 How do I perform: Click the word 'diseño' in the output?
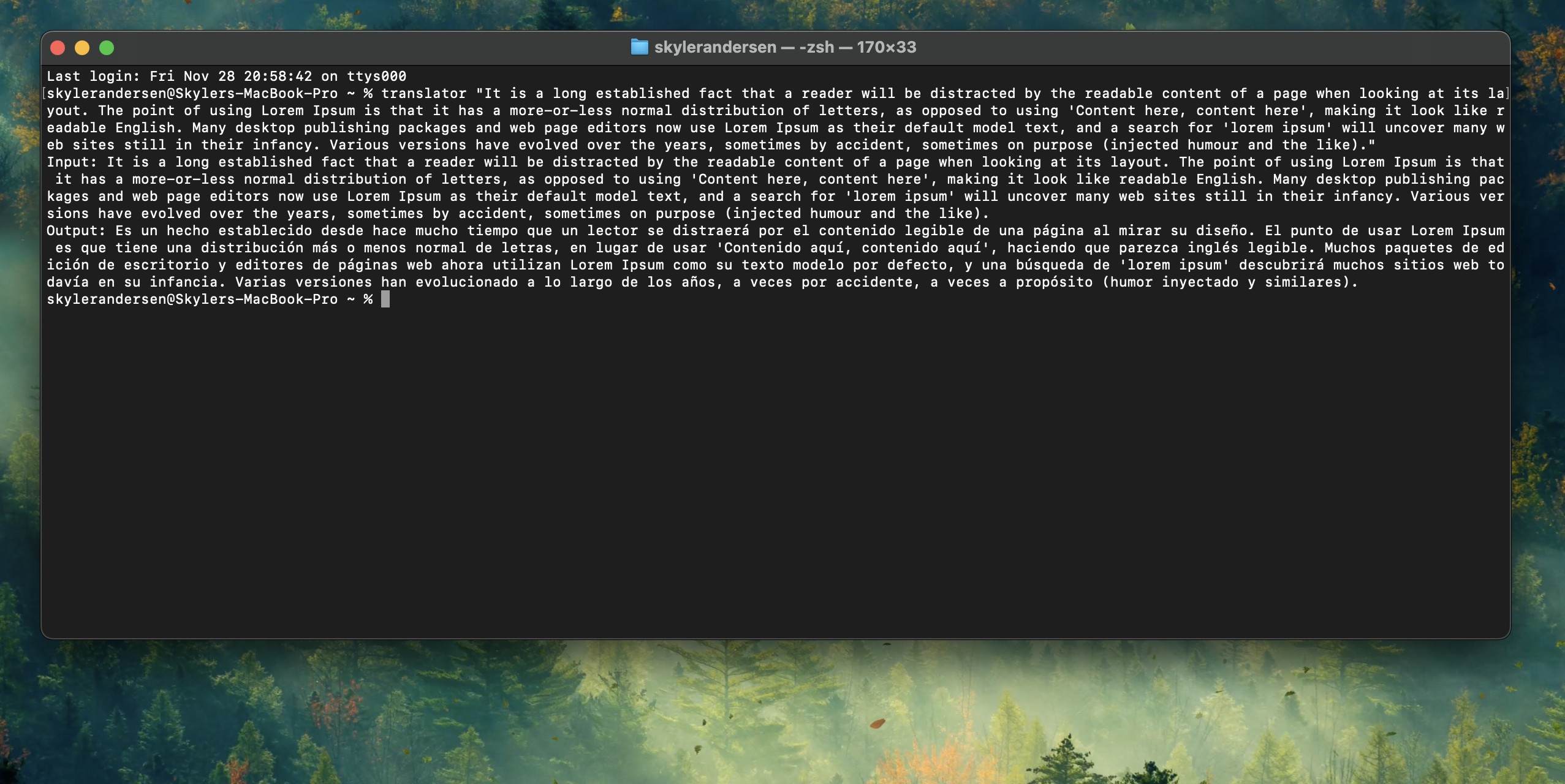[x=1221, y=230]
